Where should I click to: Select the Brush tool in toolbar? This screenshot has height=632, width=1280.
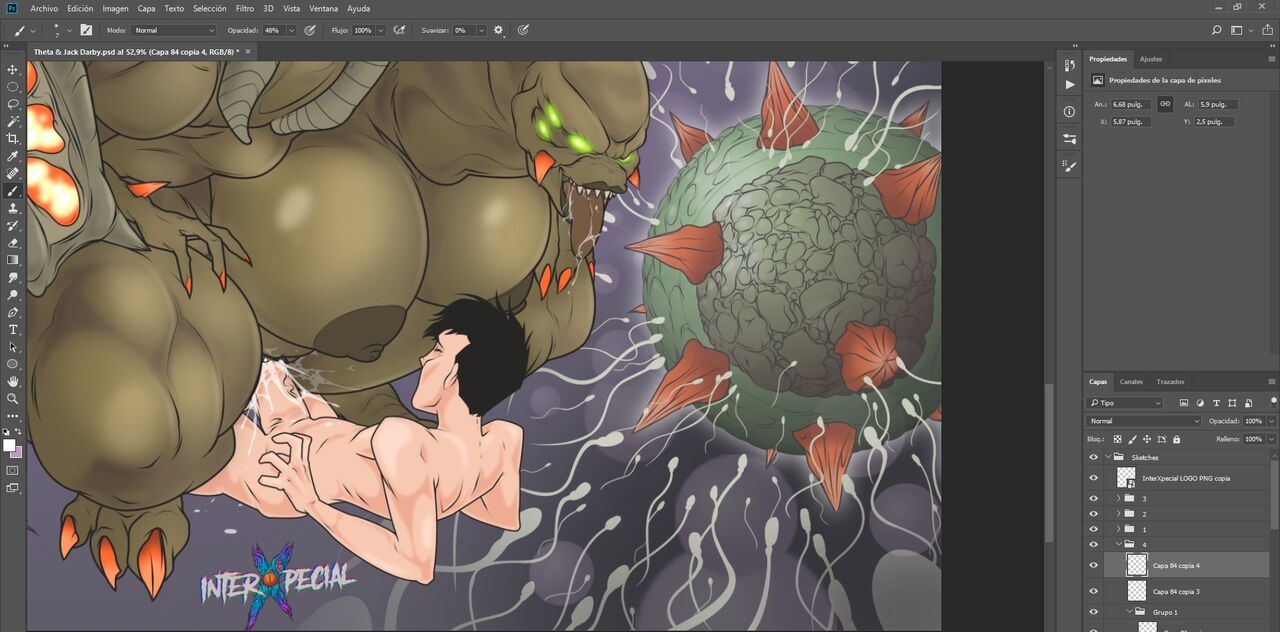click(x=13, y=190)
